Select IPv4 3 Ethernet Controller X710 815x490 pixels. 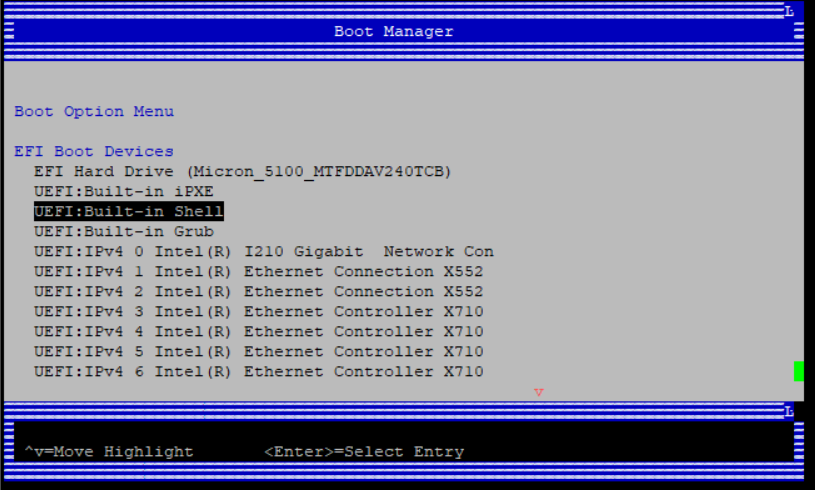258,312
